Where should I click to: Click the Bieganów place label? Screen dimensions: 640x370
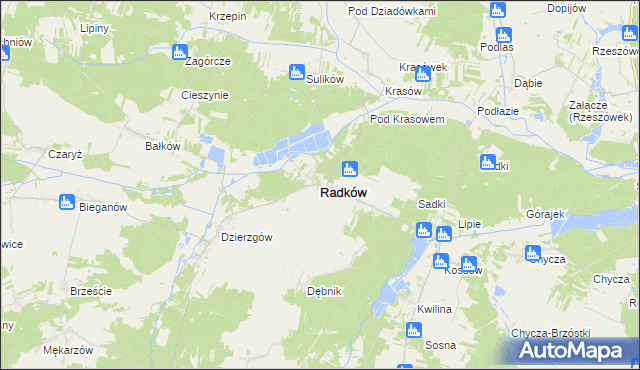pyautogui.click(x=103, y=207)
